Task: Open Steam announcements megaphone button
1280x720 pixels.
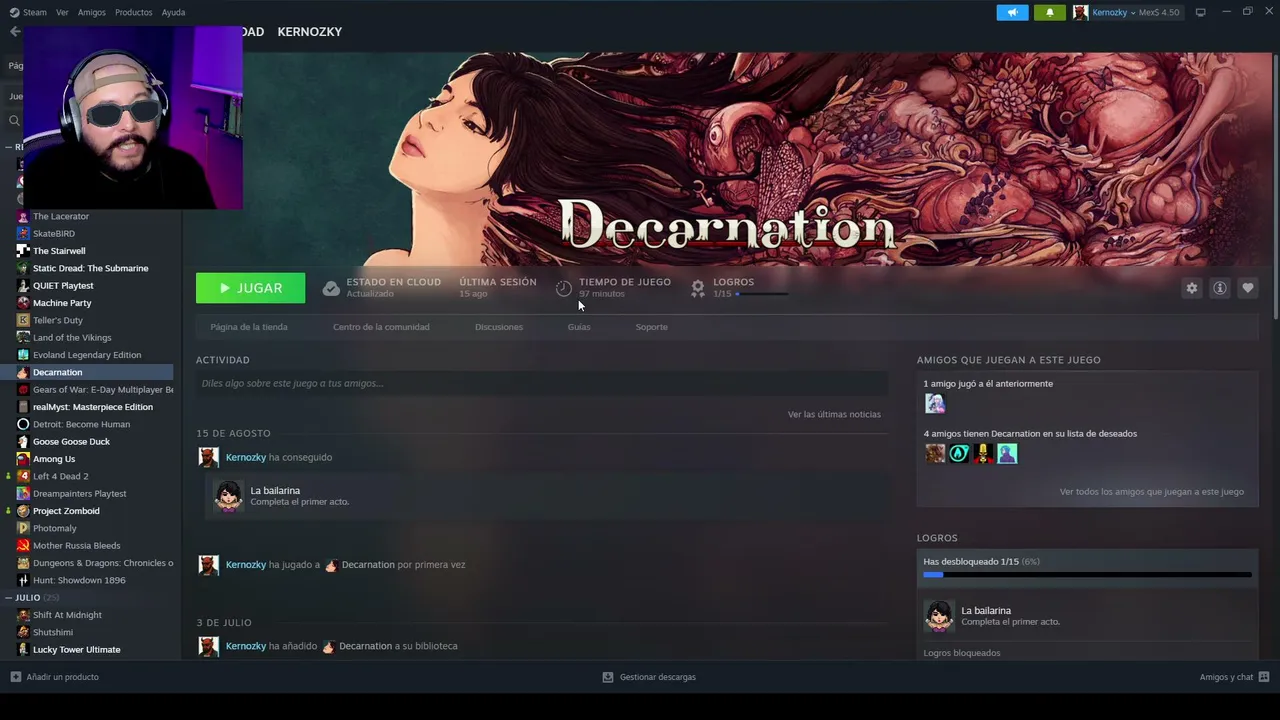Action: click(x=1012, y=12)
